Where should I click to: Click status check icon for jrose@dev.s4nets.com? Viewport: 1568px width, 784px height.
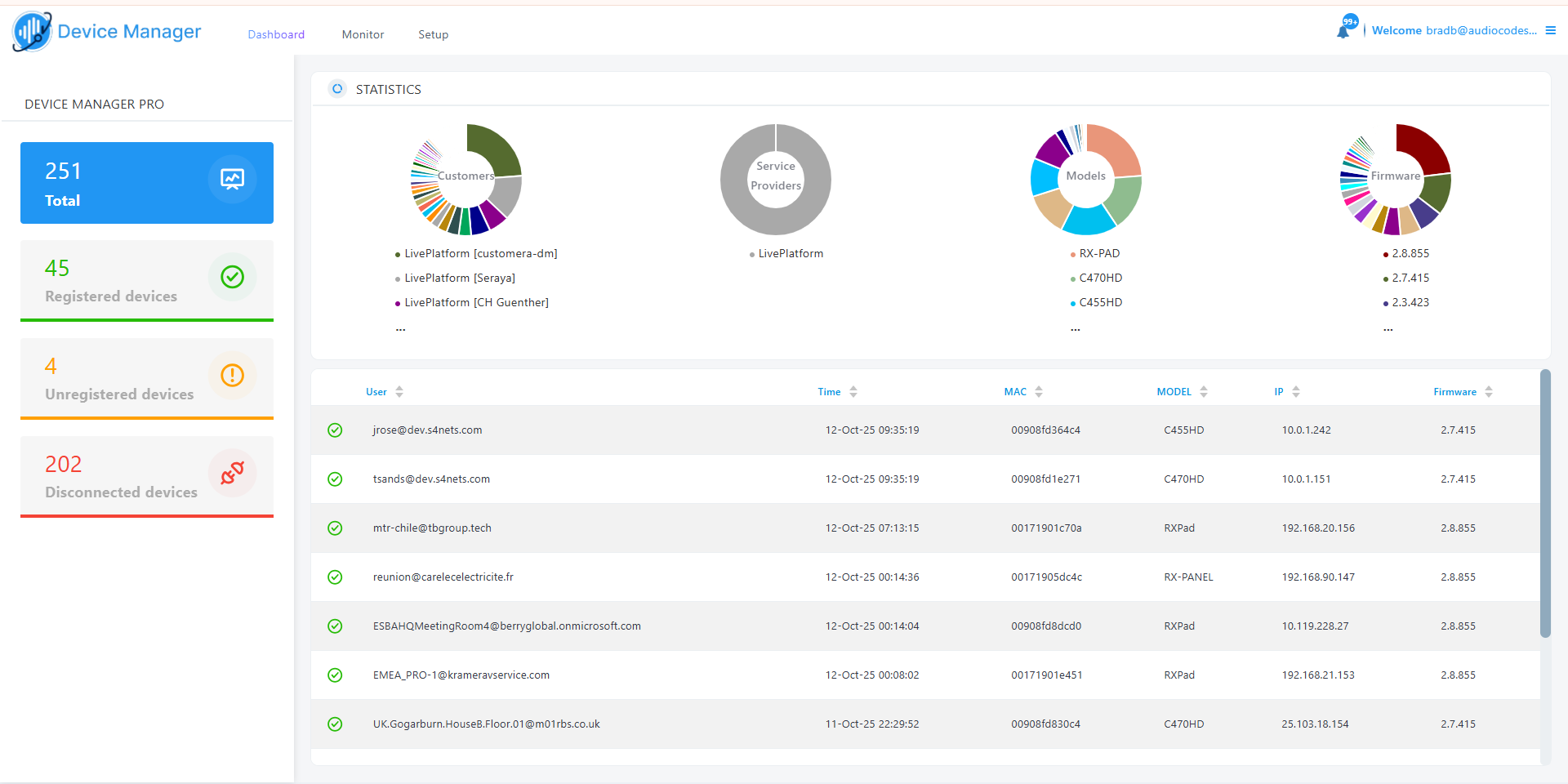pos(335,430)
